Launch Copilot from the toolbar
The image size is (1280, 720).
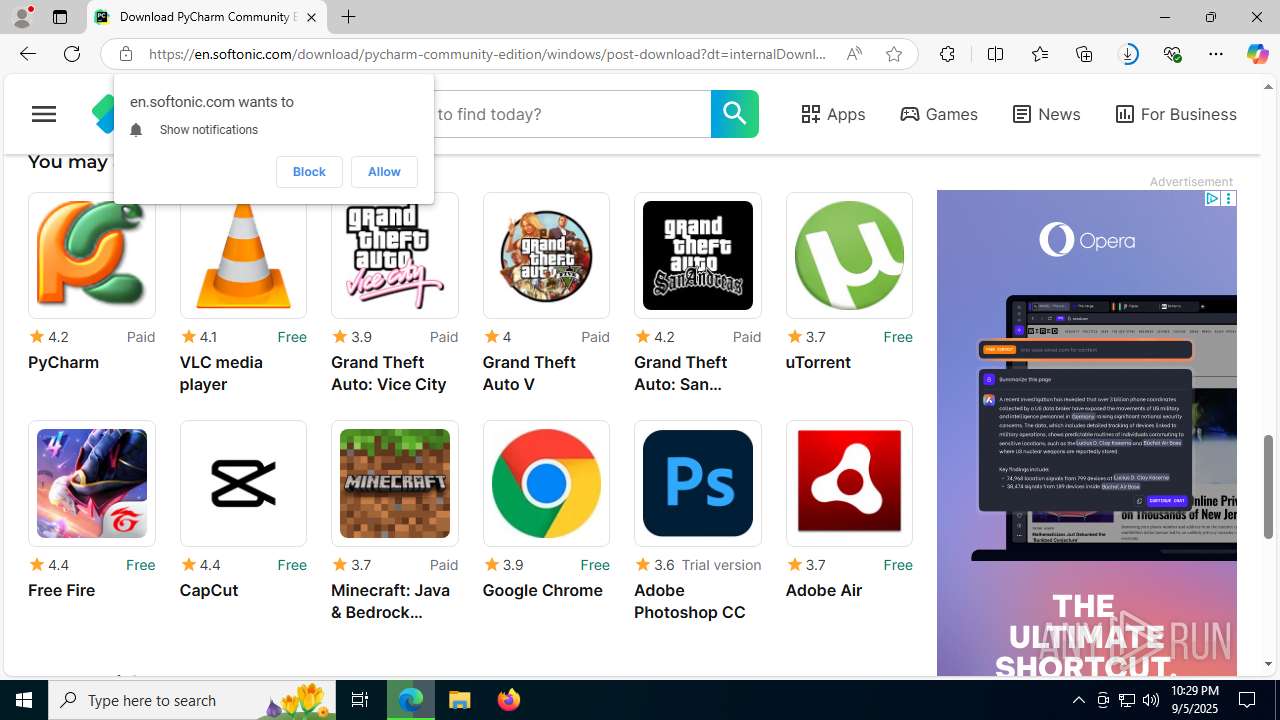point(1257,54)
